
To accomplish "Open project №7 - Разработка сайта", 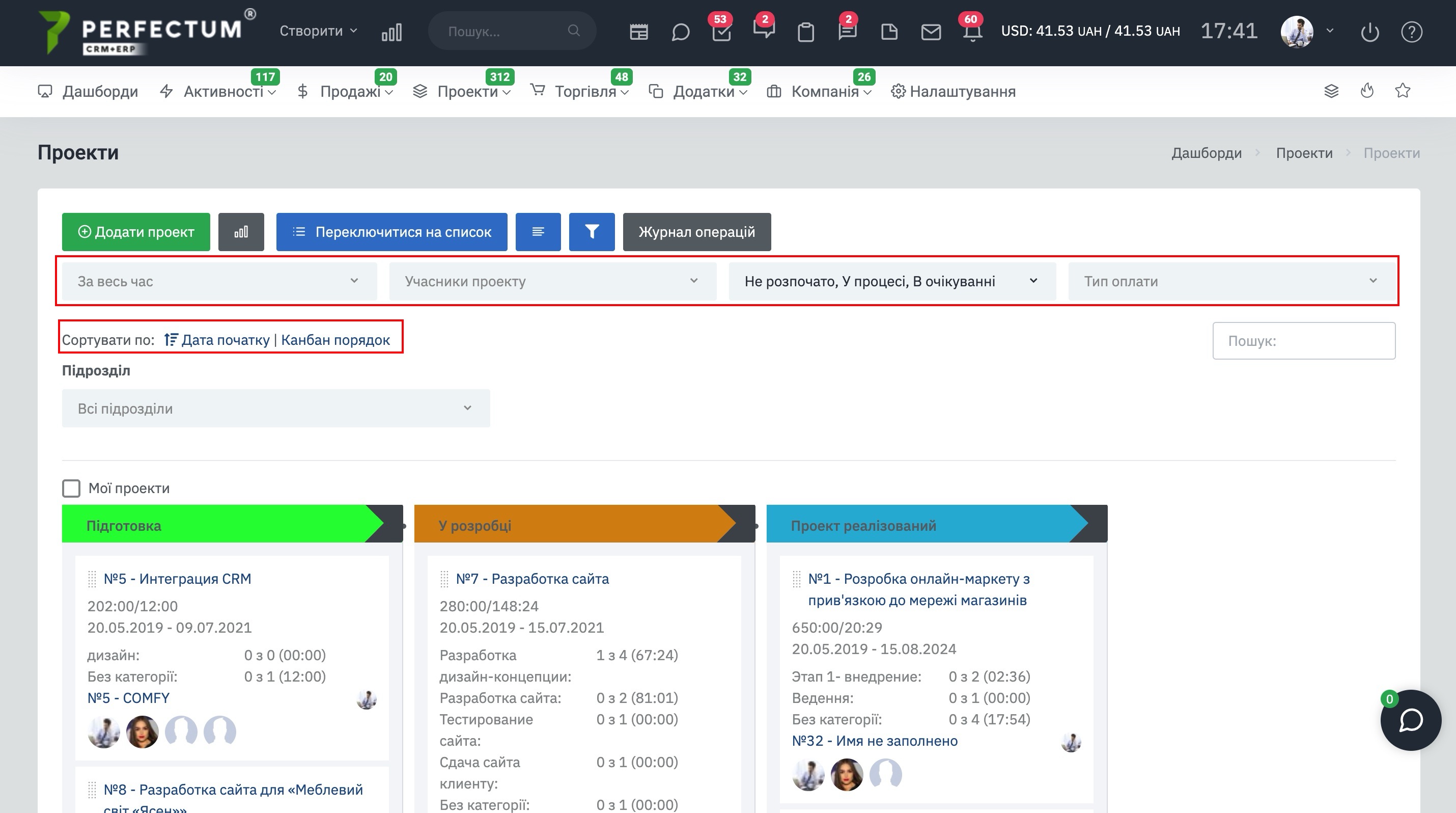I will click(533, 579).
